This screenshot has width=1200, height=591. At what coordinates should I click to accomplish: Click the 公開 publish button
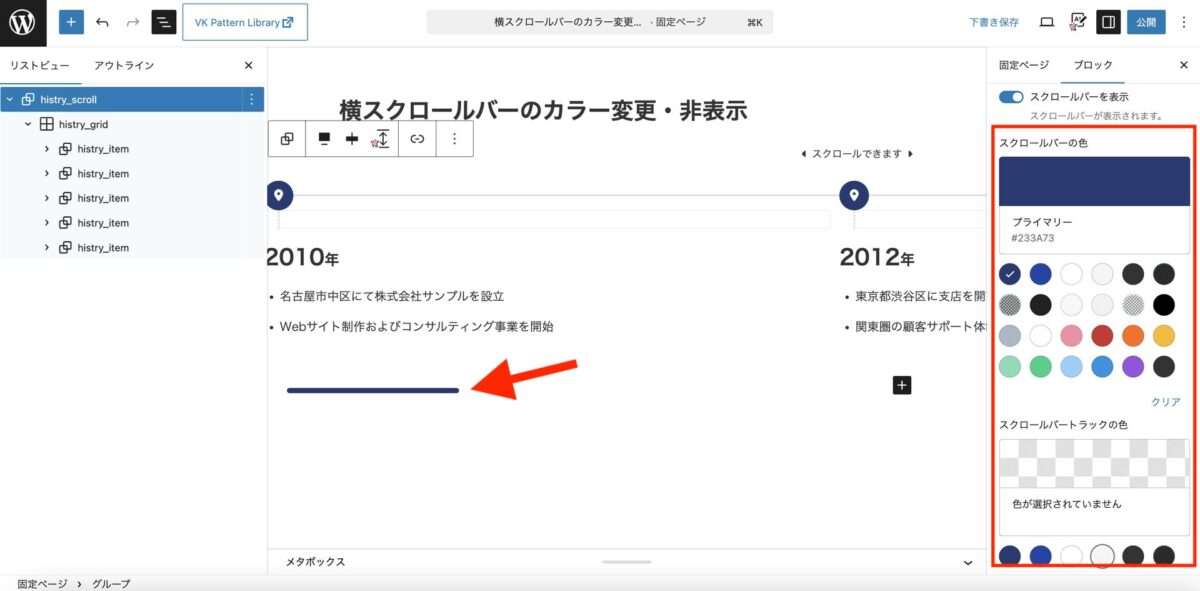[x=1146, y=22]
